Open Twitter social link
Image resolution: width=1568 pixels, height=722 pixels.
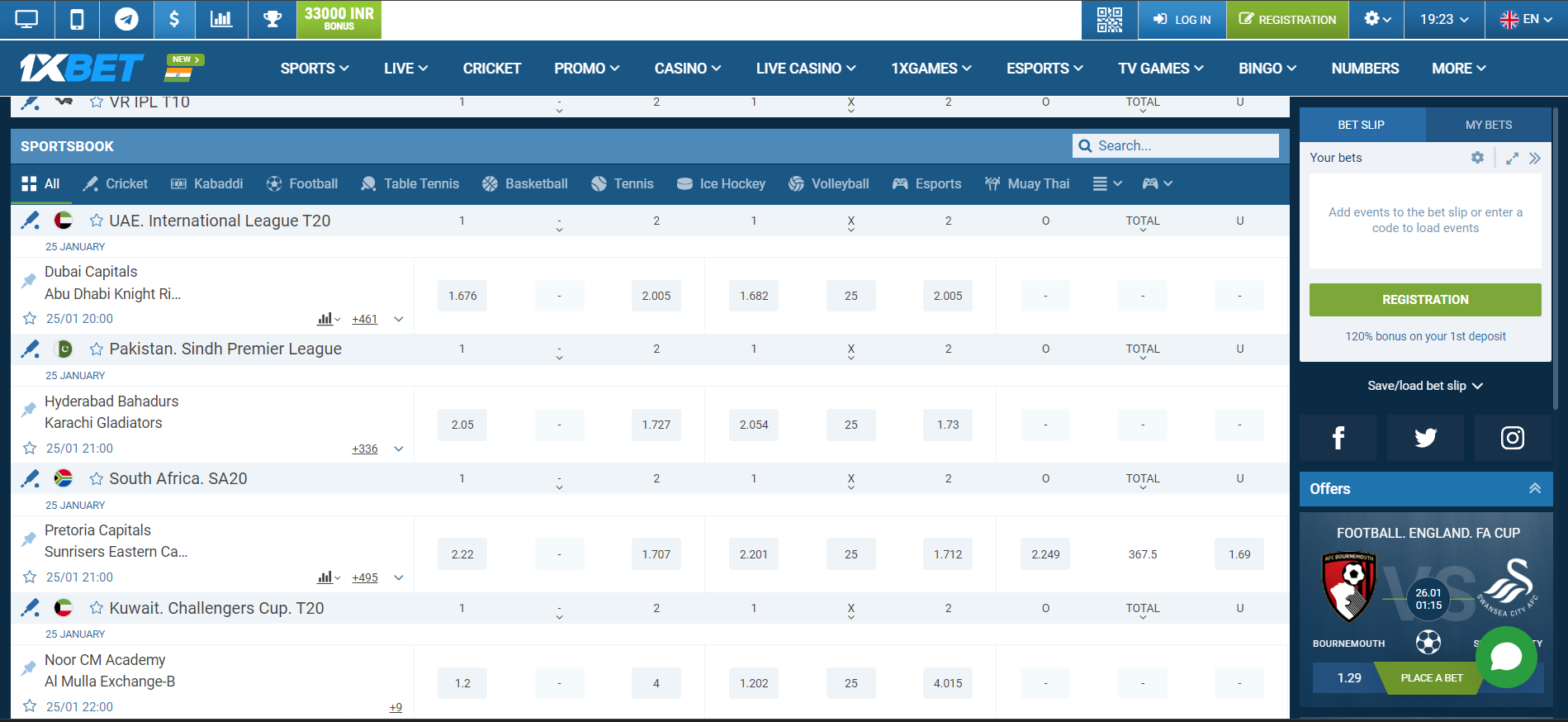pyautogui.click(x=1425, y=438)
